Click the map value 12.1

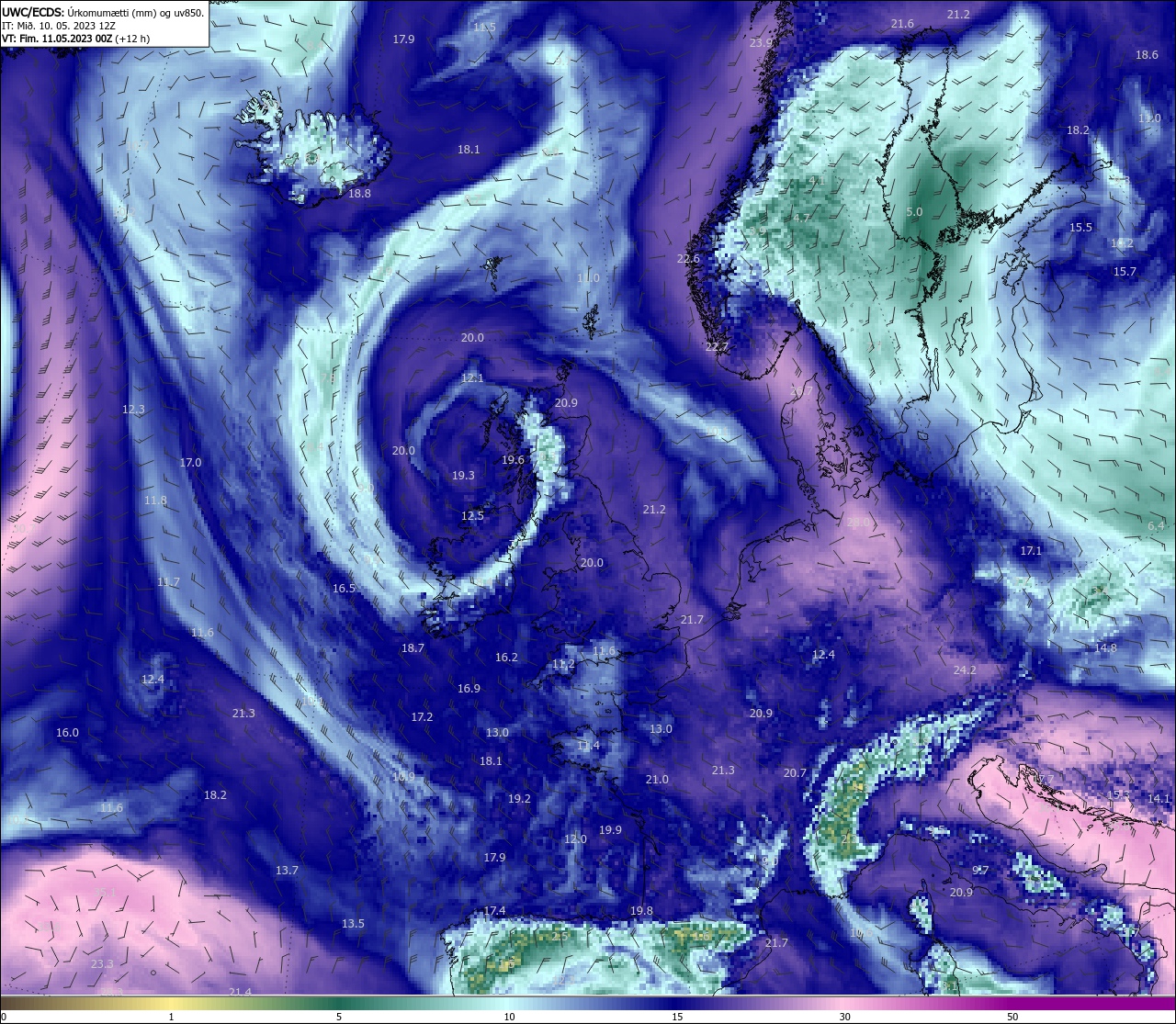[x=472, y=377]
